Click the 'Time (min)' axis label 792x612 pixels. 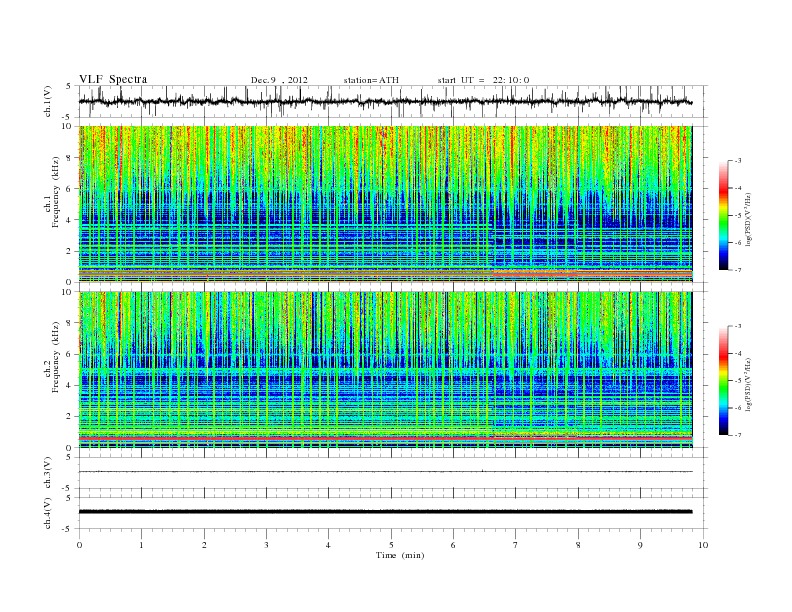click(x=400, y=555)
